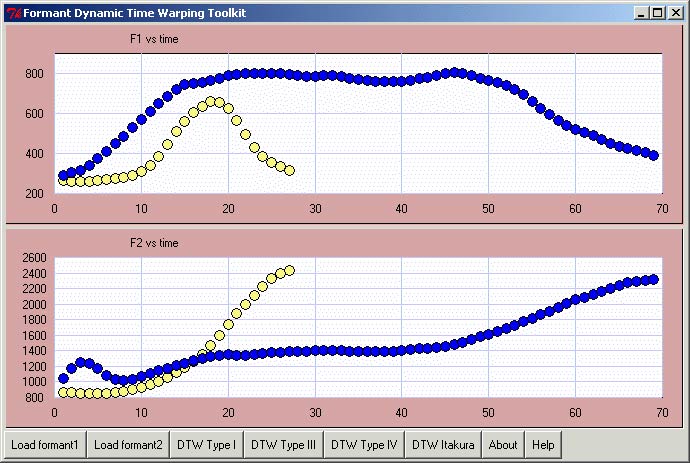690x463 pixels.
Task: Click the Load formant1 button
Action: pyautogui.click(x=45, y=444)
